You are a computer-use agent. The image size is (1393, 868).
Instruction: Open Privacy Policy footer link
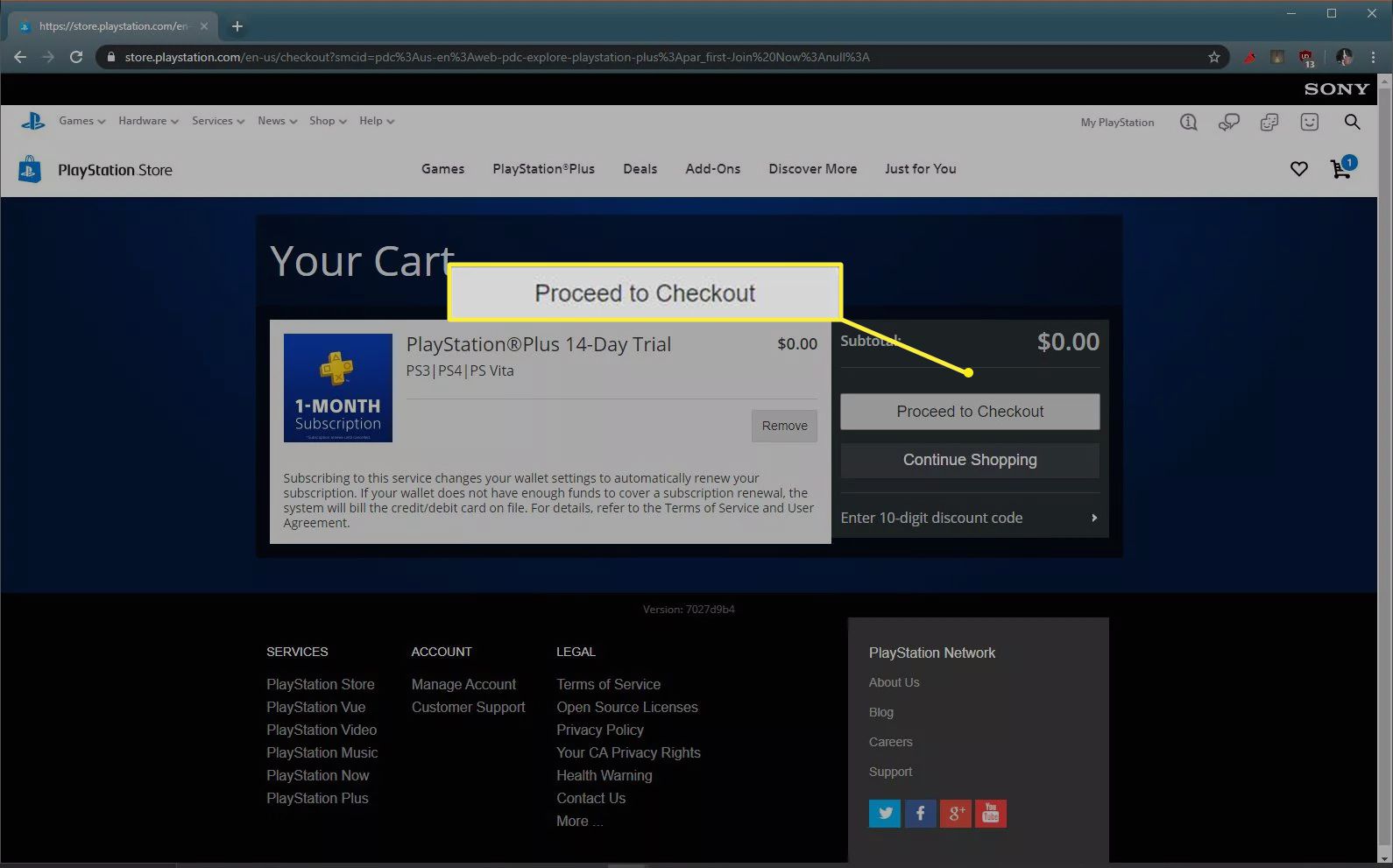tap(599, 730)
